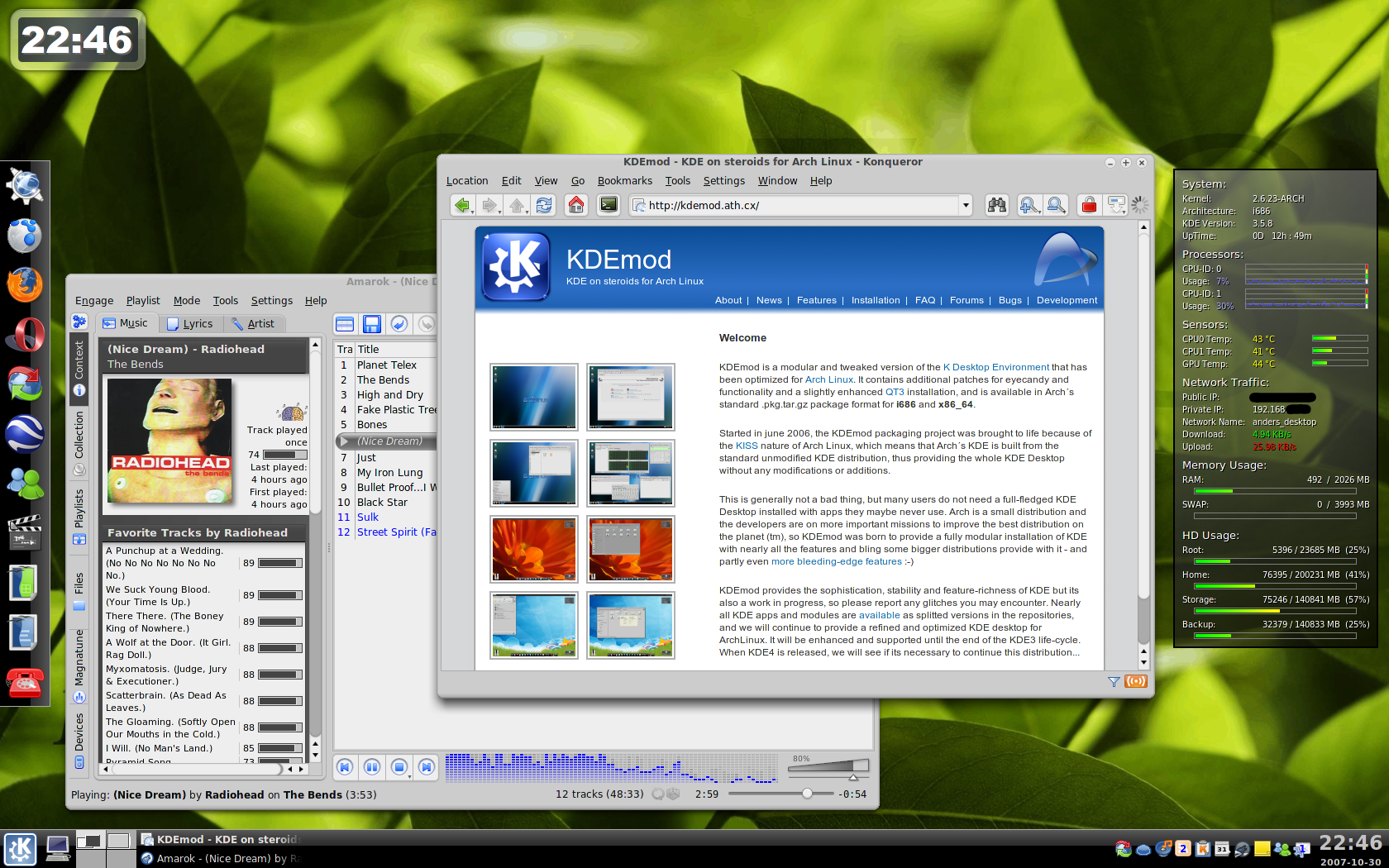Screen dimensions: 1389x868
Task: Launch Firefox from the side dock
Action: (x=25, y=284)
